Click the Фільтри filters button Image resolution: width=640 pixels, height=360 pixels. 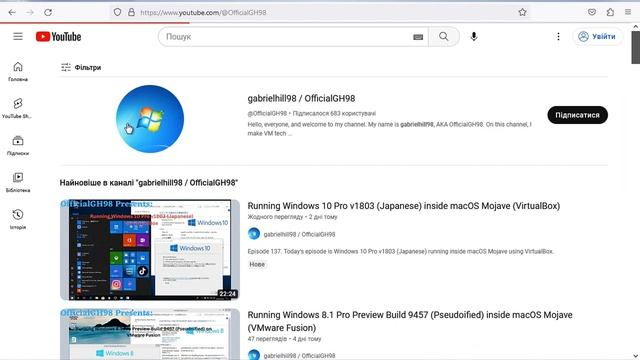(x=81, y=67)
